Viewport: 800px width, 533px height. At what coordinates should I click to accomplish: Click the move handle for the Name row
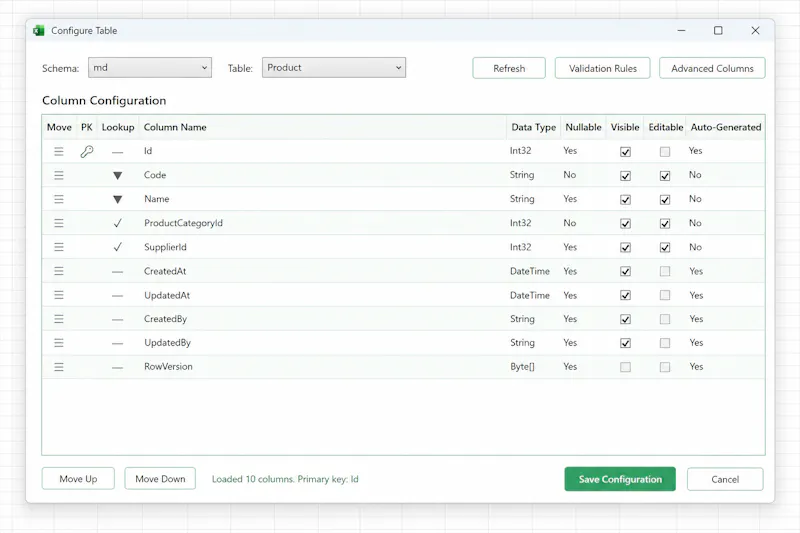point(59,199)
